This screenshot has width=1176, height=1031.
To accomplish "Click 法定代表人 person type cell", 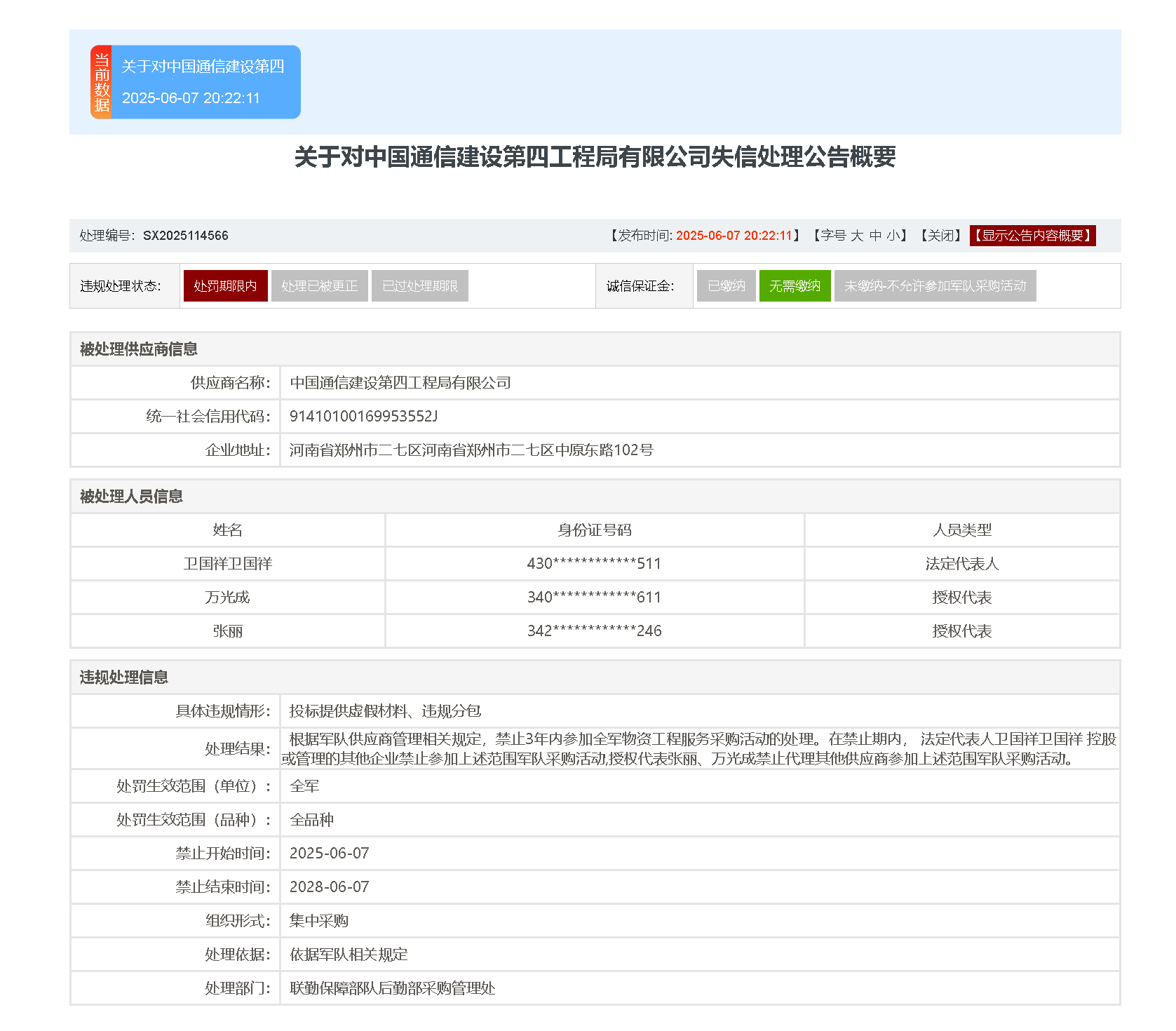I will click(962, 564).
